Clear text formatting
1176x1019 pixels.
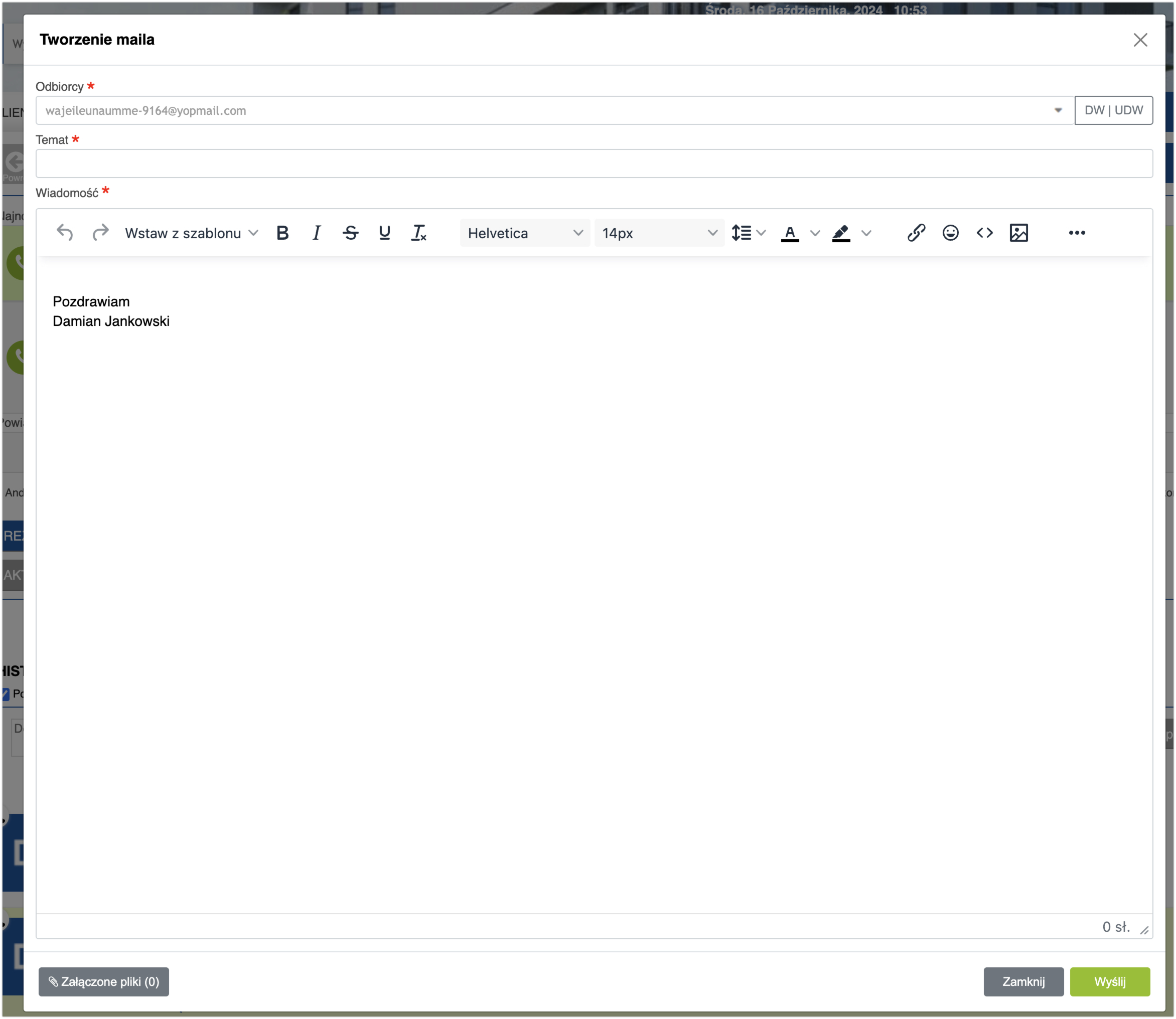(419, 233)
